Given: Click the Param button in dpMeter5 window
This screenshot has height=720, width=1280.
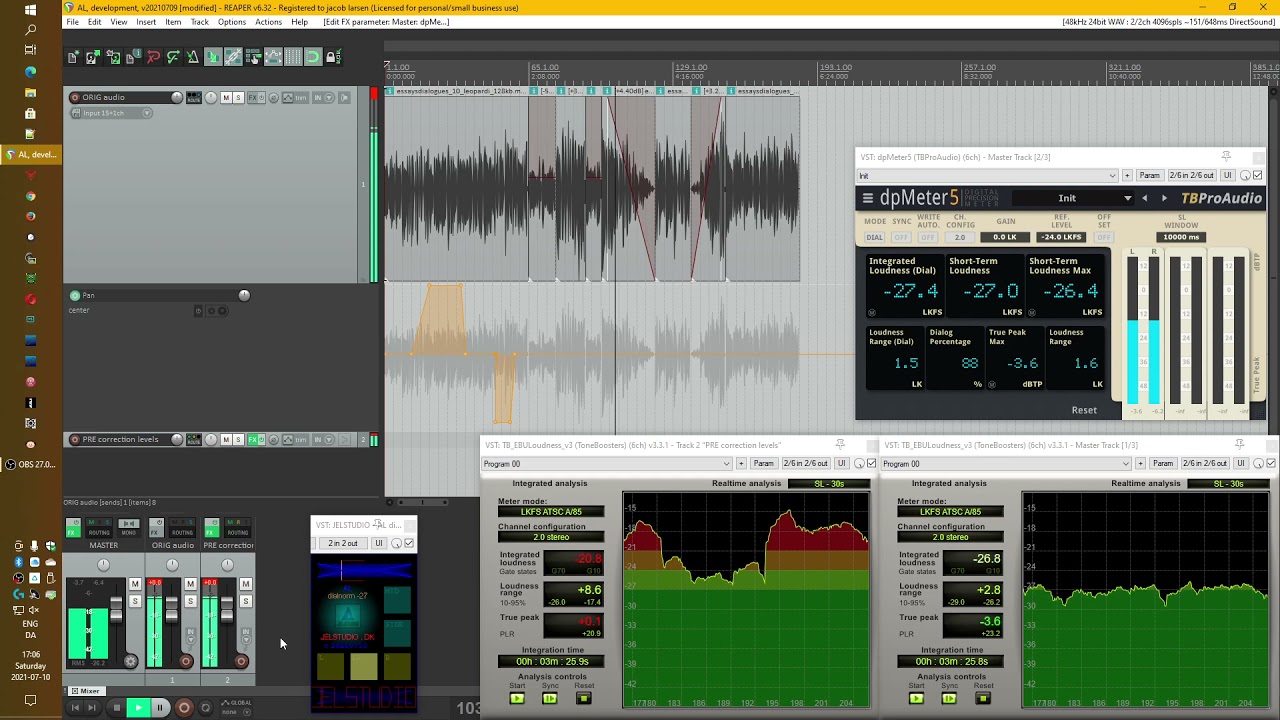Looking at the screenshot, I should 1150,176.
